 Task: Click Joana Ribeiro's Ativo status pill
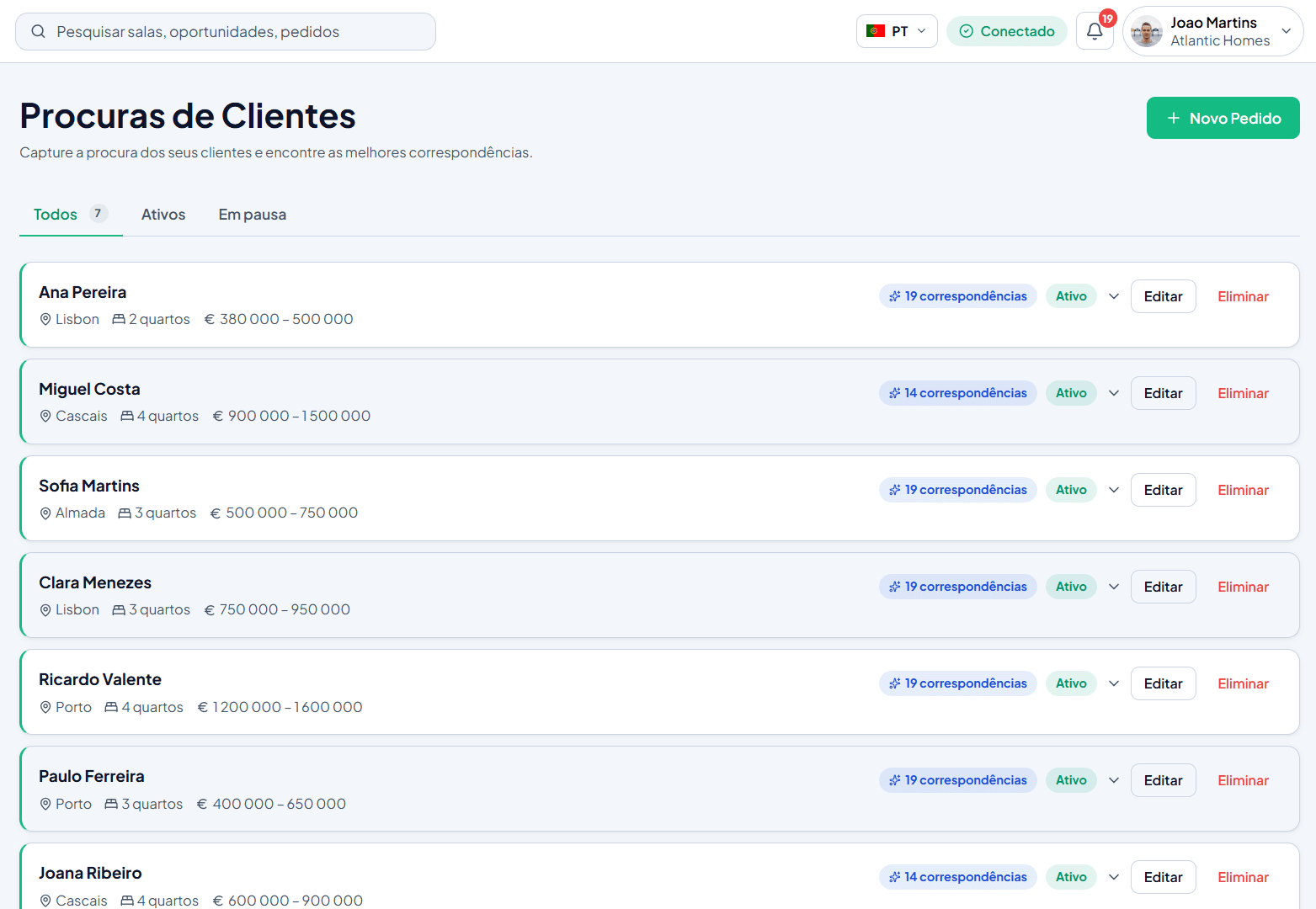[1071, 877]
